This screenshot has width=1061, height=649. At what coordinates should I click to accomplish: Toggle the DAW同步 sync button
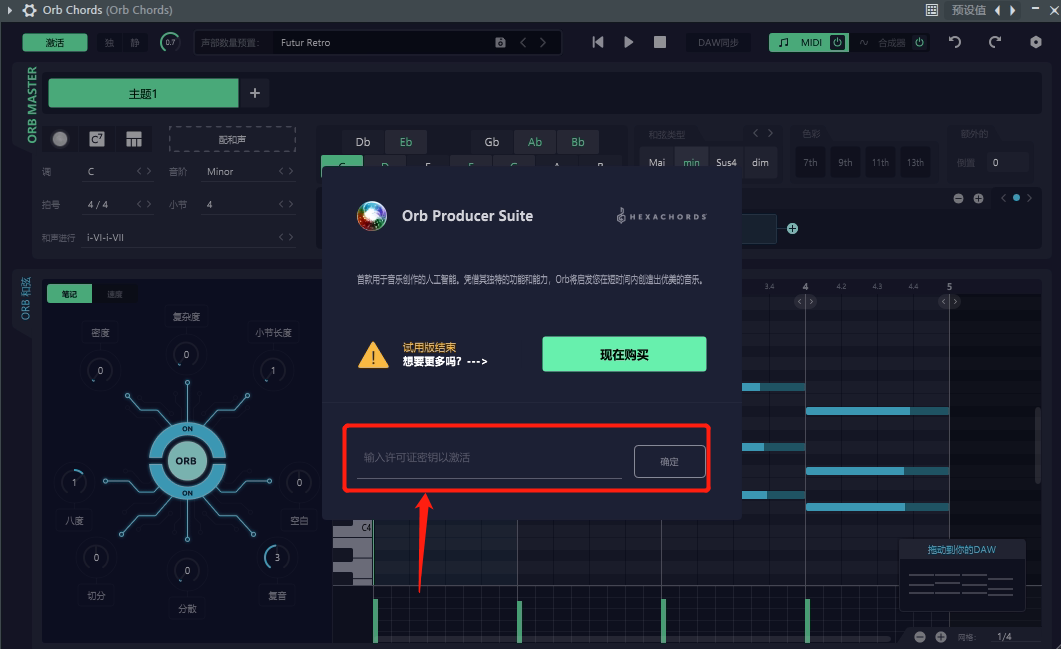pos(718,43)
